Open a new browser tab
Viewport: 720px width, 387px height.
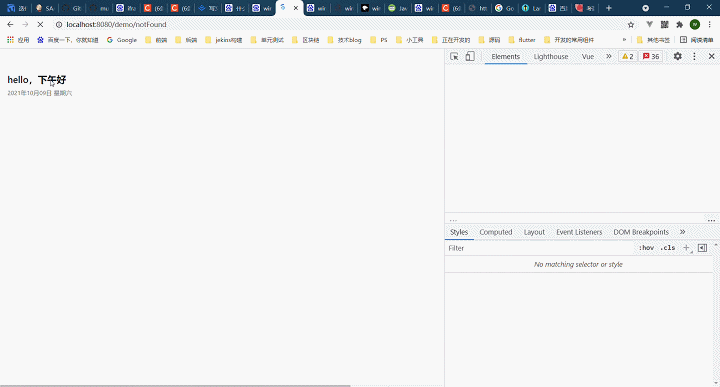pos(609,8)
